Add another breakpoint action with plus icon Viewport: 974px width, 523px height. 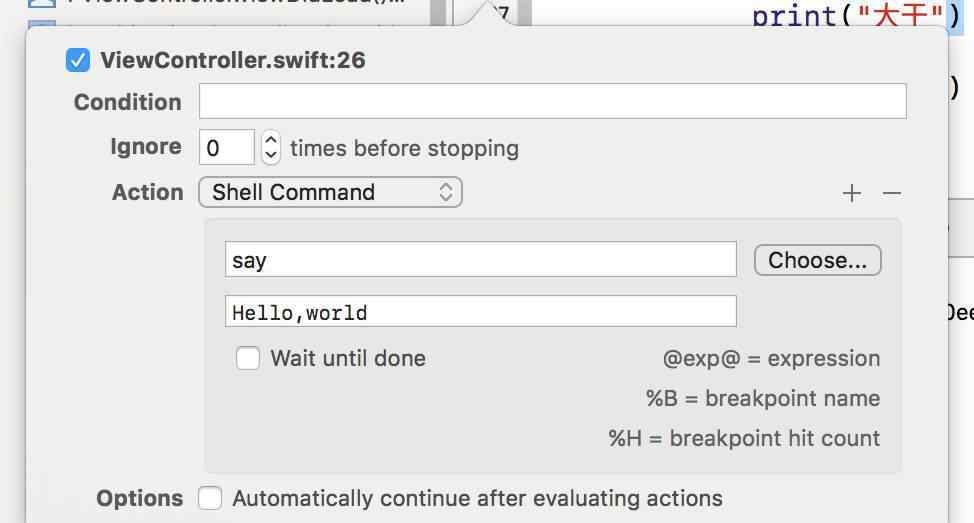coord(852,193)
